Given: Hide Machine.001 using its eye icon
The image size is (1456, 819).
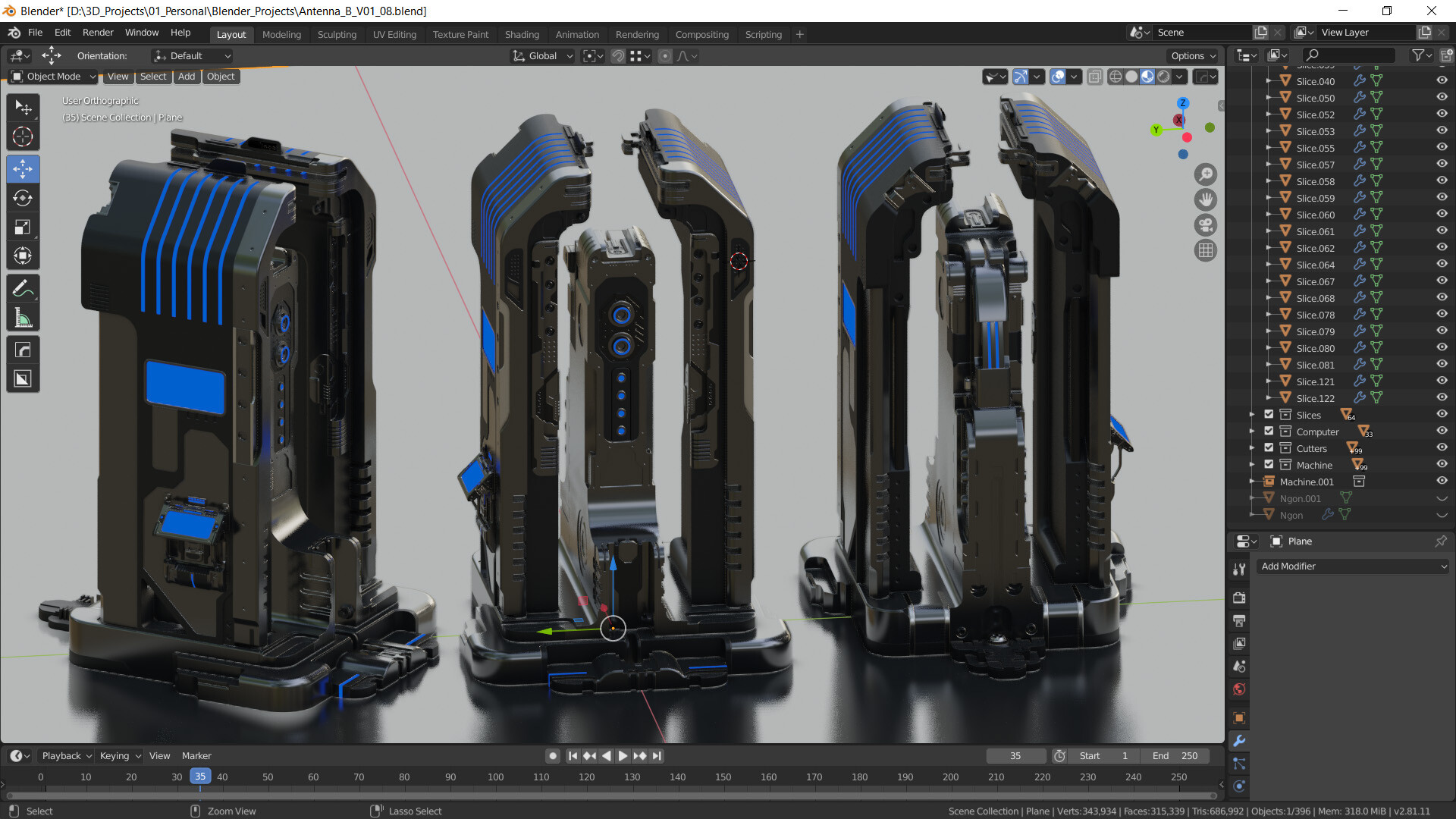Looking at the screenshot, I should point(1442,481).
